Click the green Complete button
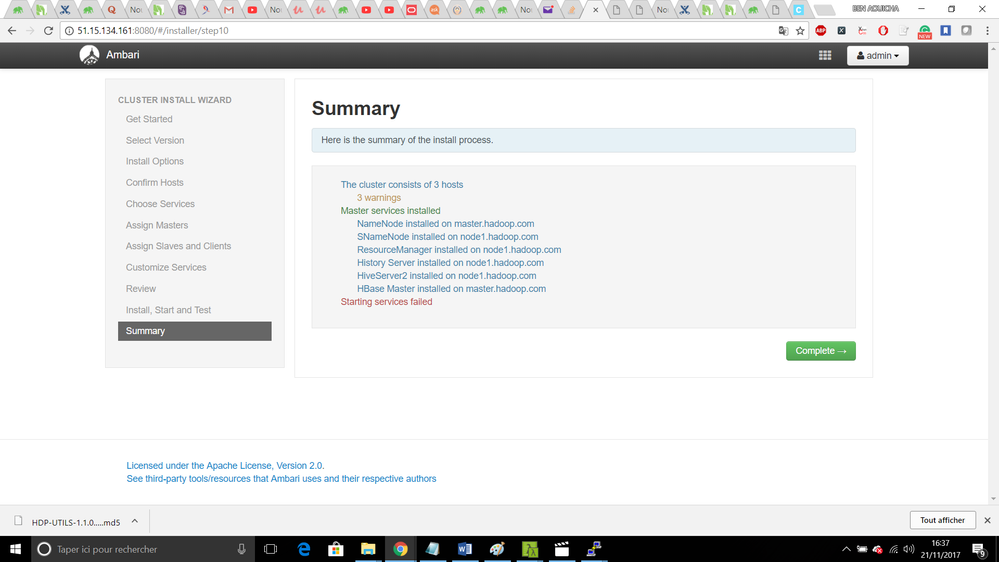999x562 pixels. tap(821, 351)
